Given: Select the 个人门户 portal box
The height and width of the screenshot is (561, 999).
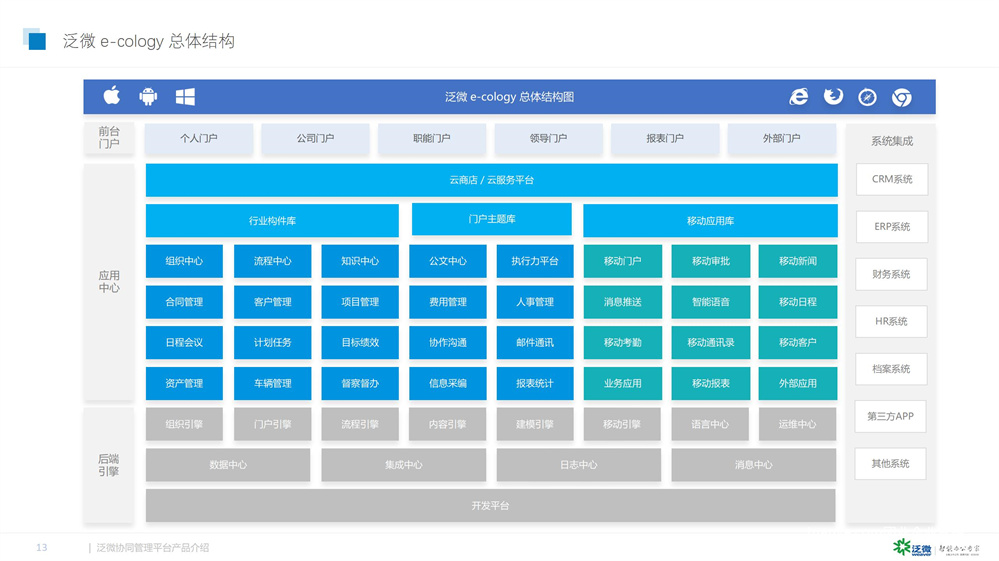Looking at the screenshot, I should [199, 139].
